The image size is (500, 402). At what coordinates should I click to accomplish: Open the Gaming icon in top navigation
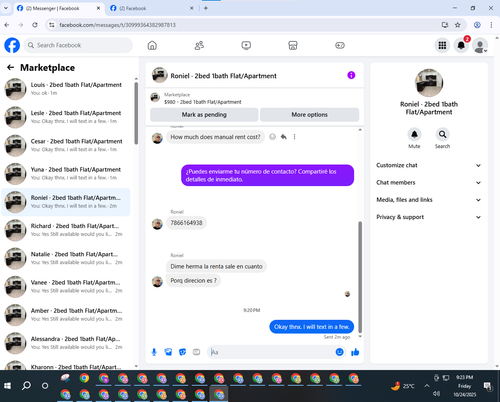(x=340, y=45)
